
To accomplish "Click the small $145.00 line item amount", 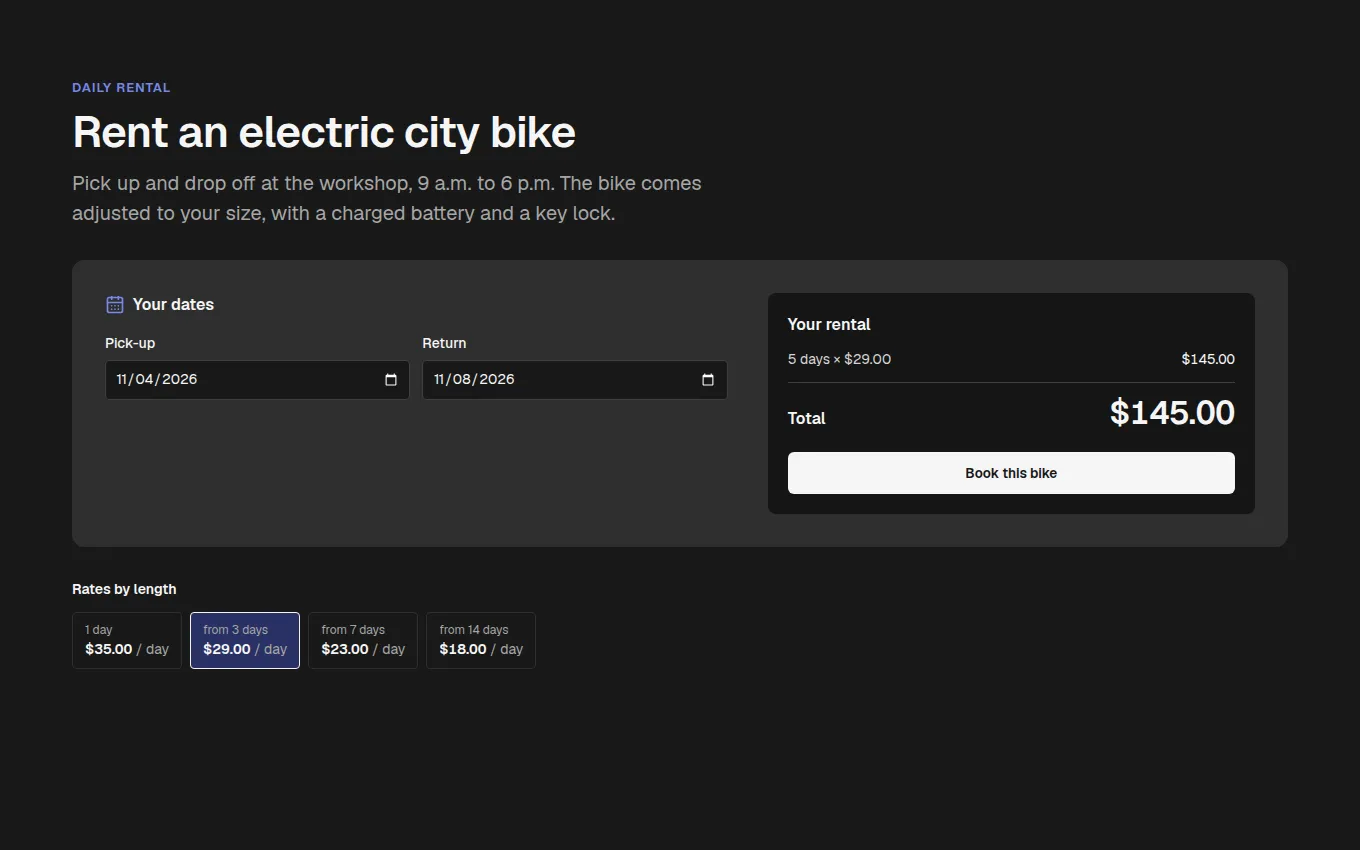I will click(1208, 359).
